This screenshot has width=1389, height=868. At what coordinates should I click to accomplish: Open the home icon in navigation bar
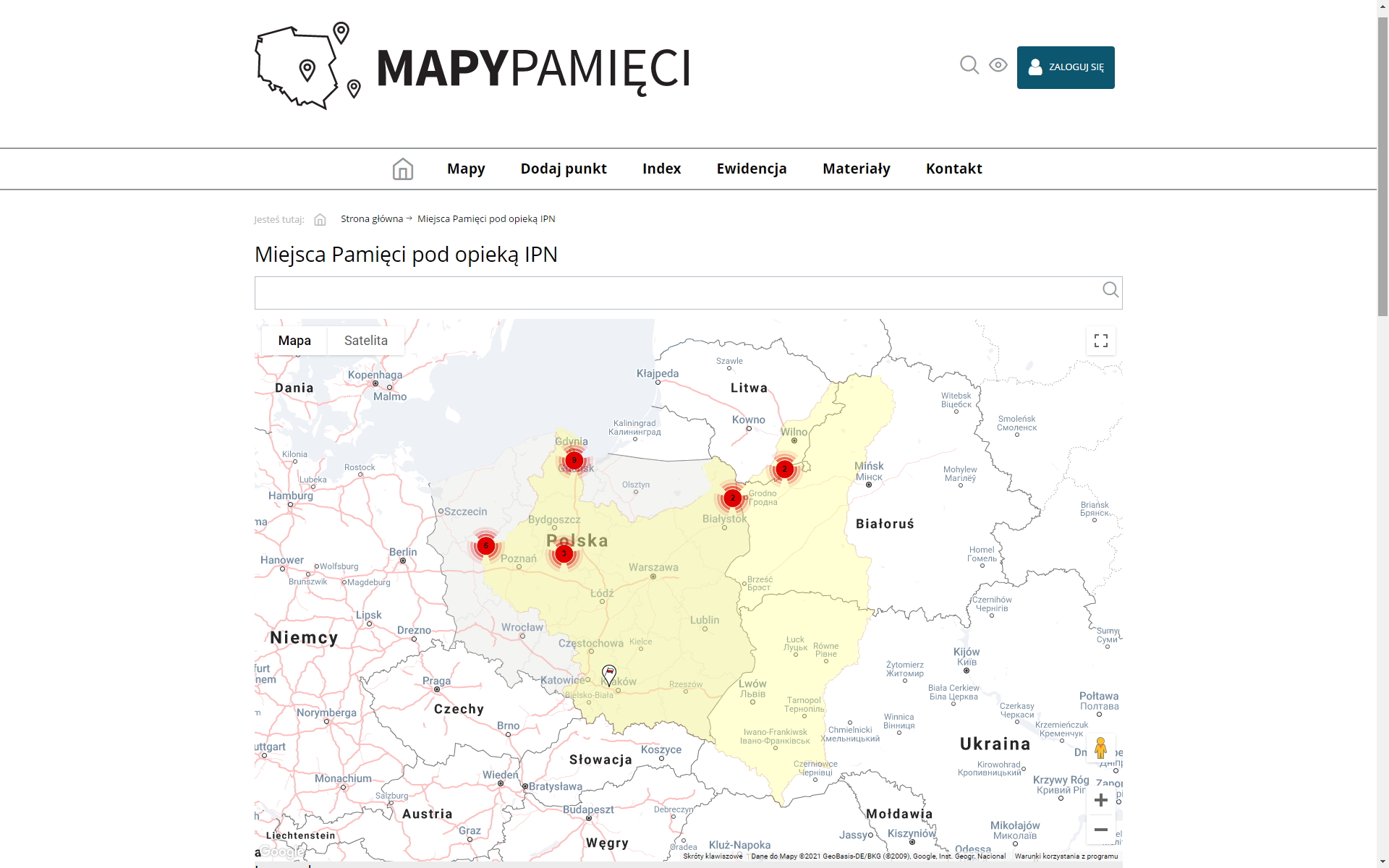pos(402,169)
